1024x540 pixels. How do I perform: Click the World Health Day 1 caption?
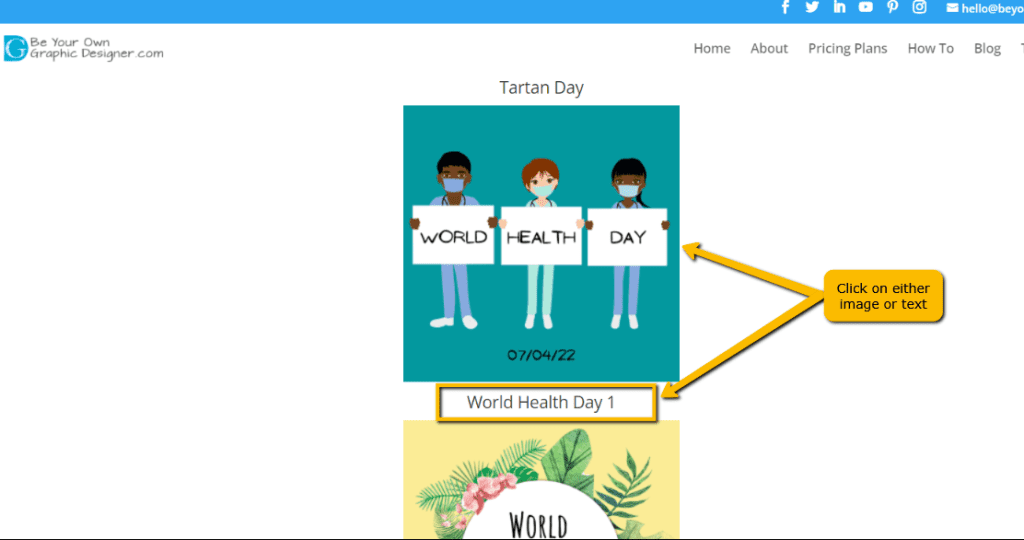(x=541, y=402)
